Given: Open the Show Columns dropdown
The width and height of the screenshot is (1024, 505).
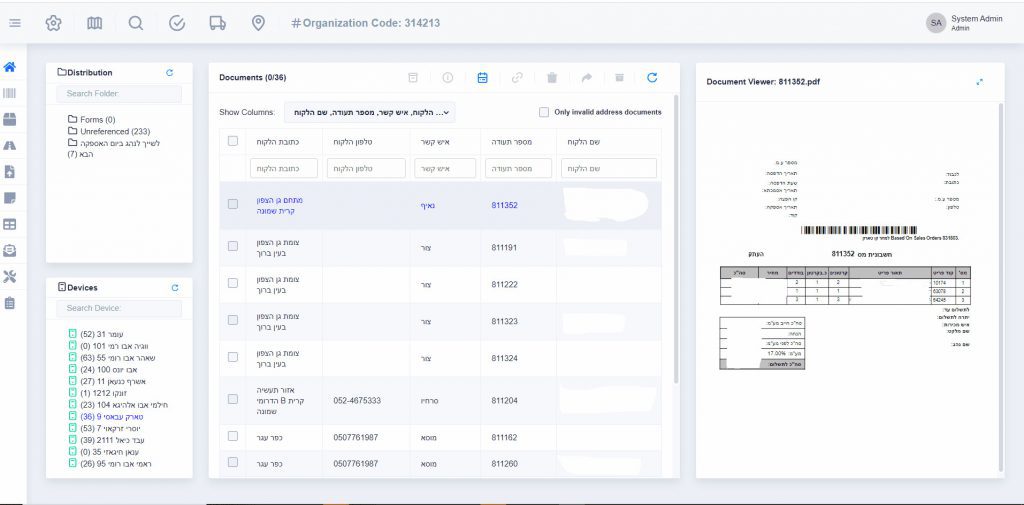Looking at the screenshot, I should point(369,112).
